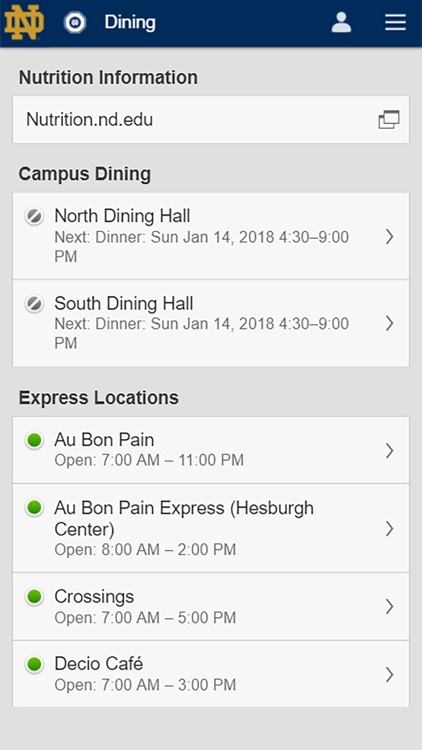Click the closed status icon for North Dining Hall
The height and width of the screenshot is (750, 422).
click(34, 217)
